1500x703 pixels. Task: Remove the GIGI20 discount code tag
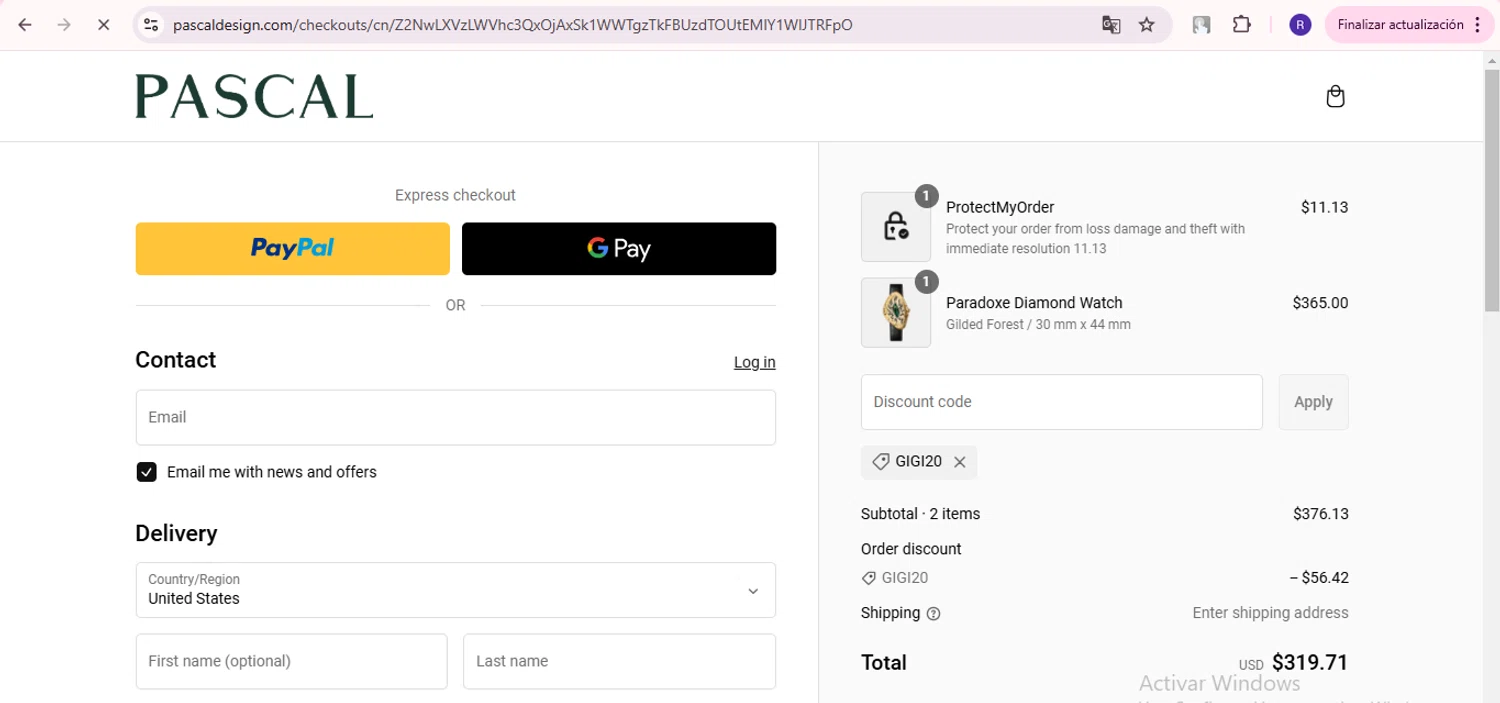(960, 462)
